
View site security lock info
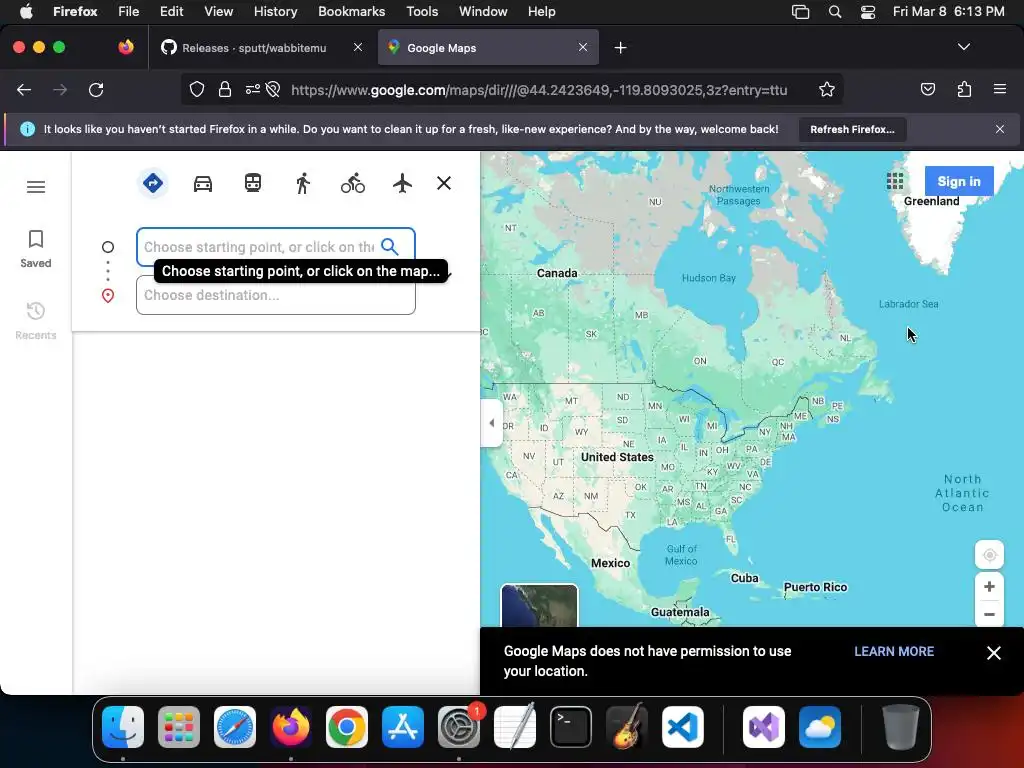[x=225, y=89]
